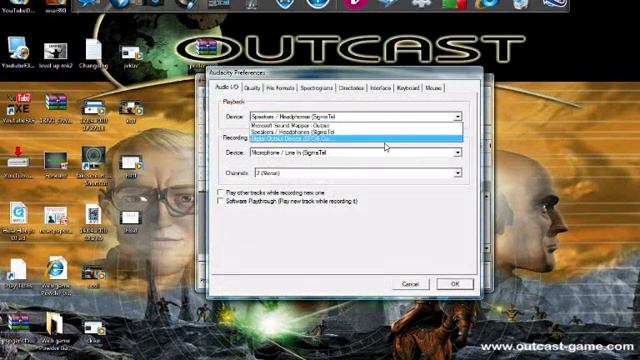Switch to the Interface tab
This screenshot has height=360, width=640.
[380, 88]
